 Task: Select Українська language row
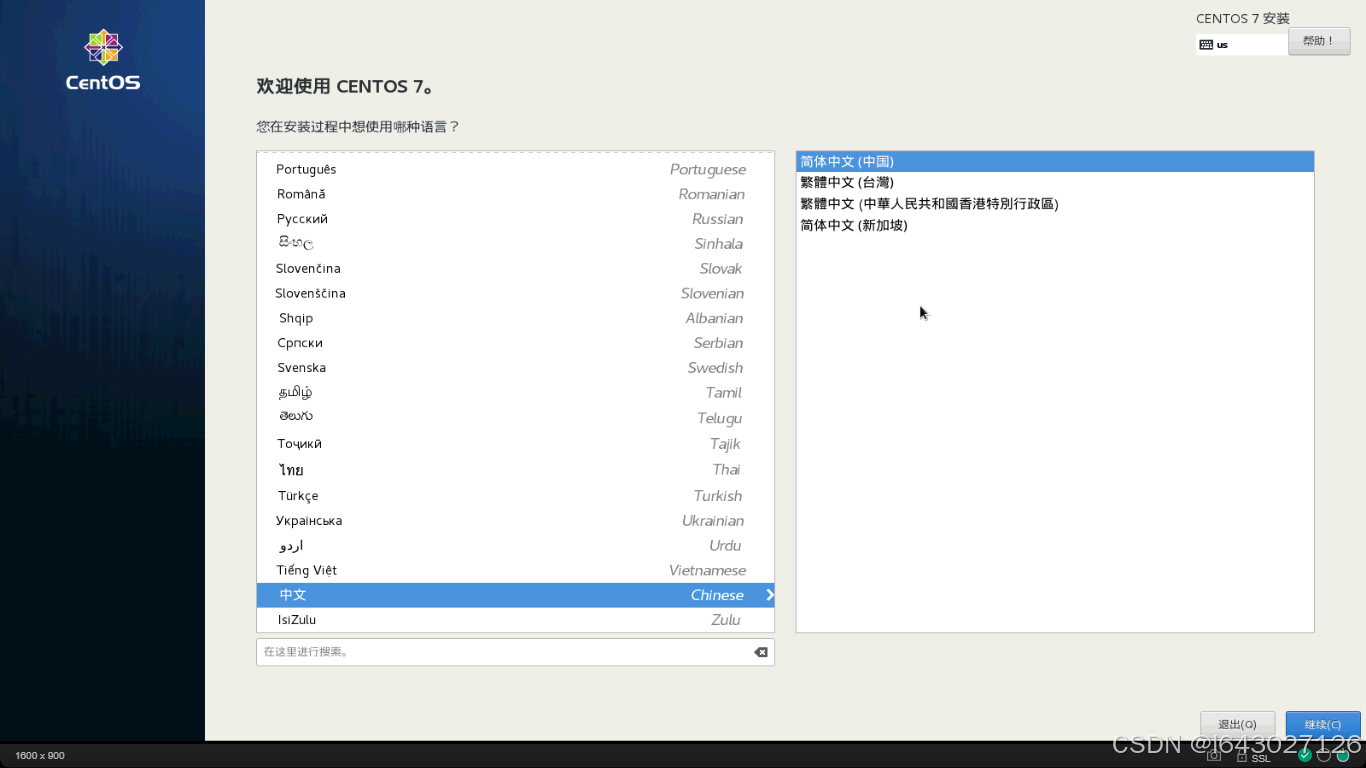(x=515, y=521)
